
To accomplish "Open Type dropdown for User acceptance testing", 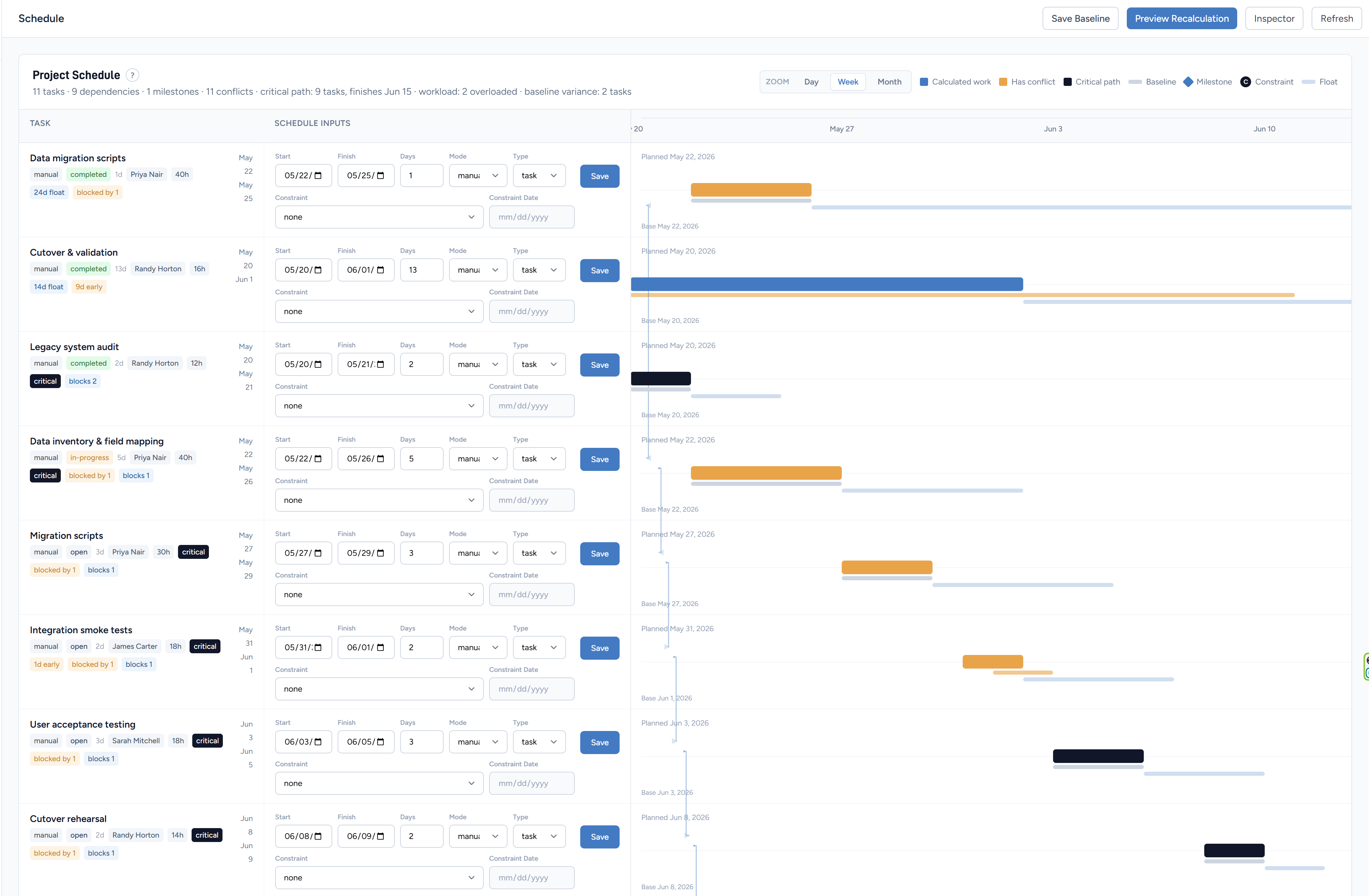I will click(539, 742).
